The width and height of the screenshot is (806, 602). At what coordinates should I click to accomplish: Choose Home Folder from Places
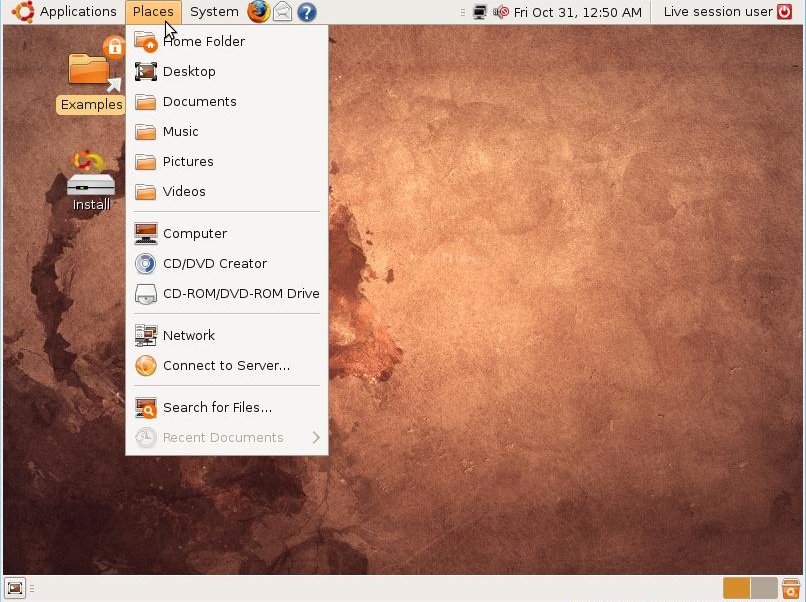[x=204, y=41]
